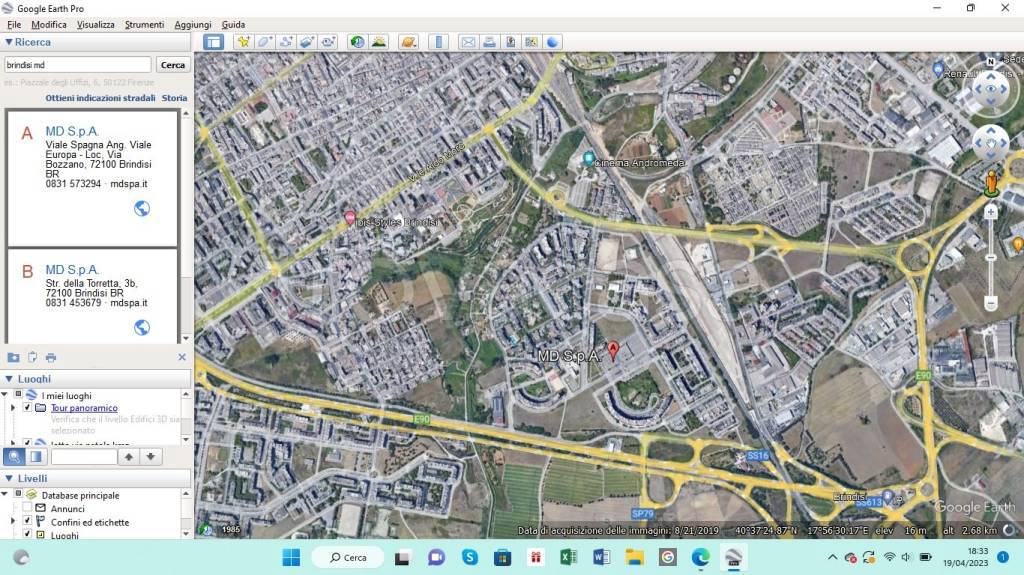The width and height of the screenshot is (1024, 575).
Task: Click the Email envelope toolbar icon
Action: 468,42
